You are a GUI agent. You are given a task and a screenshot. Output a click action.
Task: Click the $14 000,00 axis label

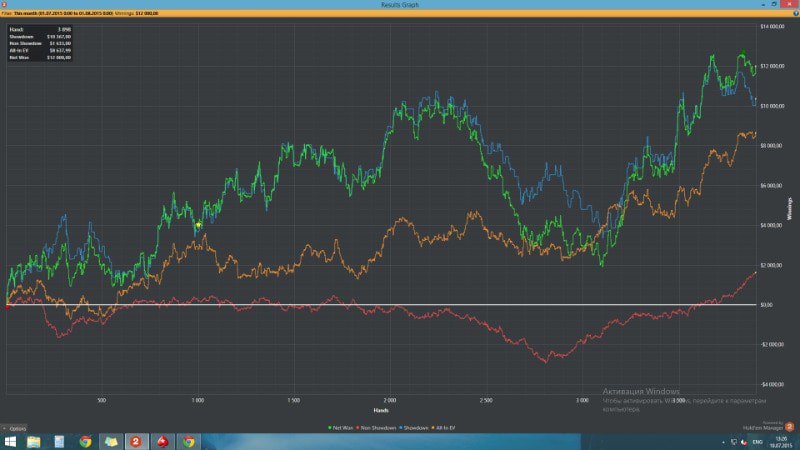coord(772,26)
